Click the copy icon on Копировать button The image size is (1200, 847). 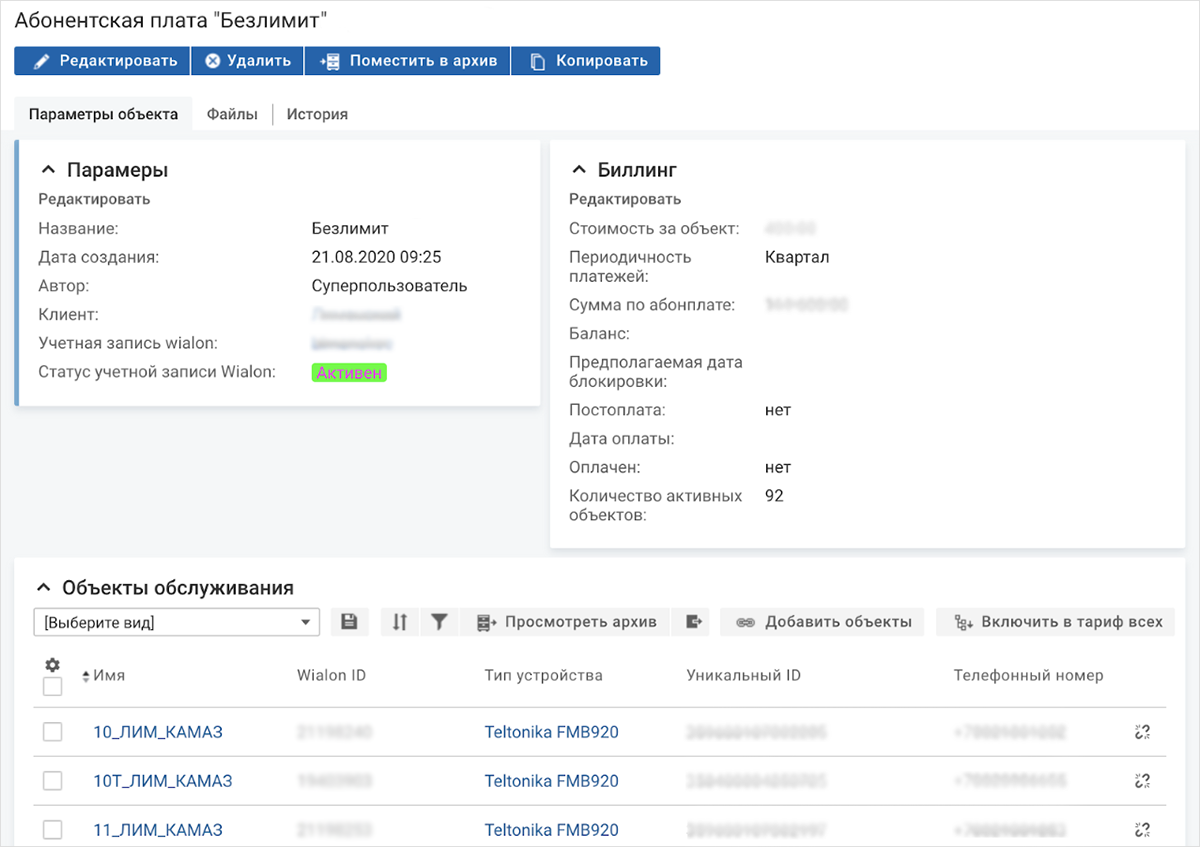535,60
